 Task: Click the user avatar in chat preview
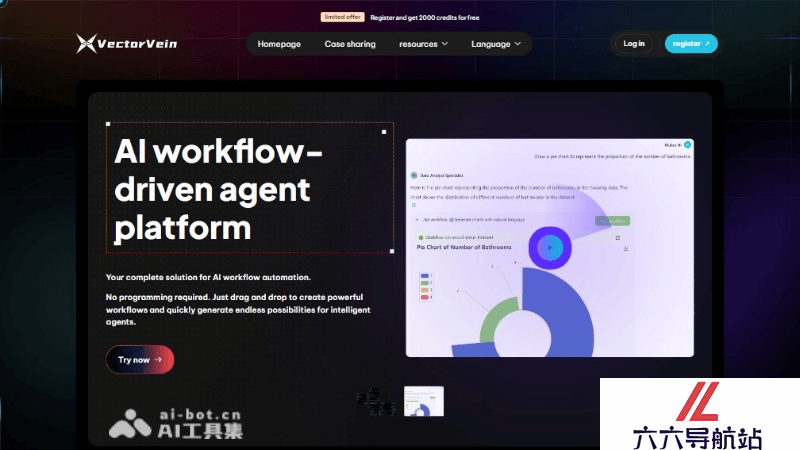687,145
